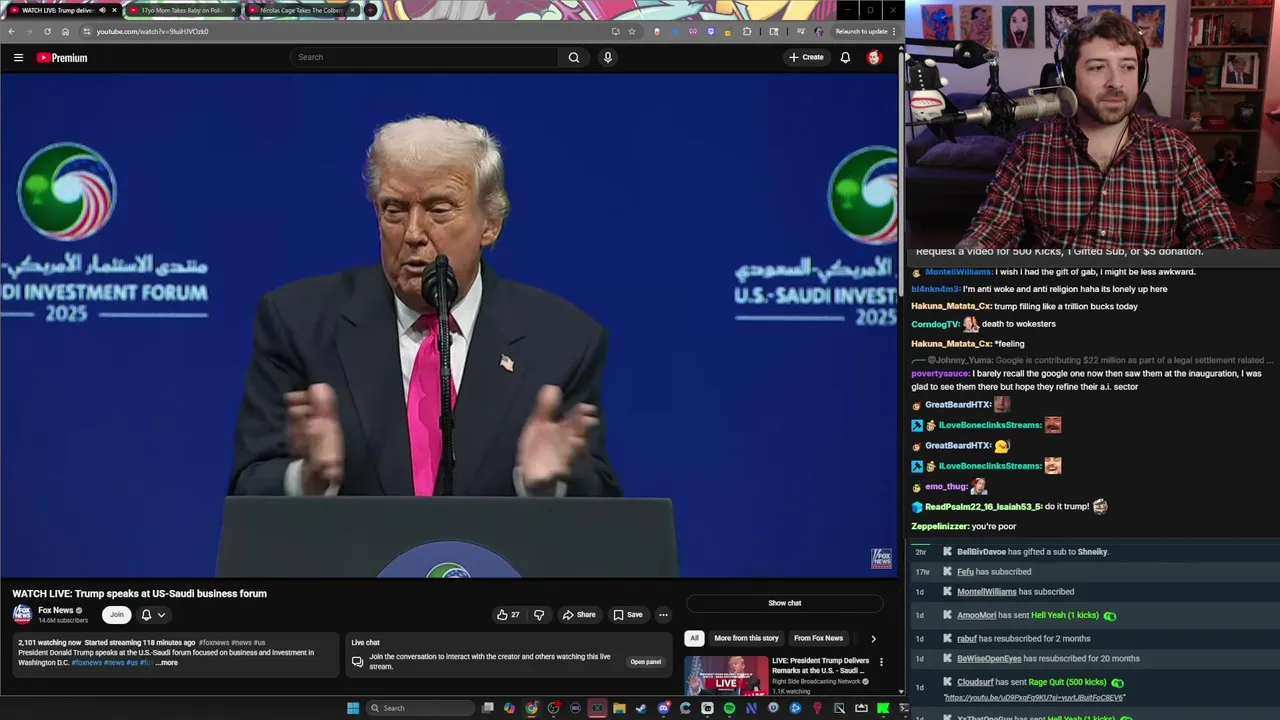Open File Explorer from taskbar

pos(619,708)
